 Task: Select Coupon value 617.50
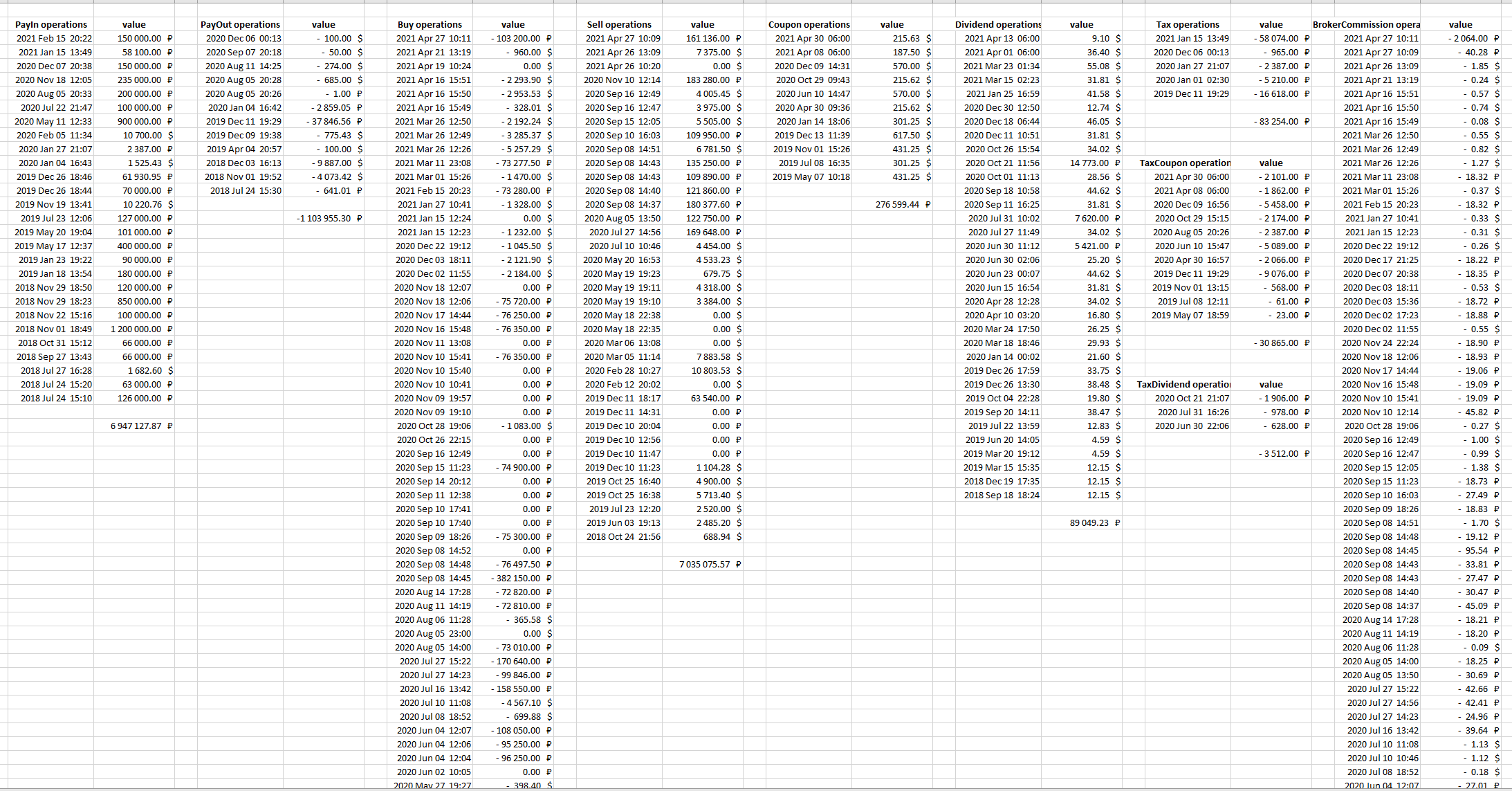coord(892,135)
